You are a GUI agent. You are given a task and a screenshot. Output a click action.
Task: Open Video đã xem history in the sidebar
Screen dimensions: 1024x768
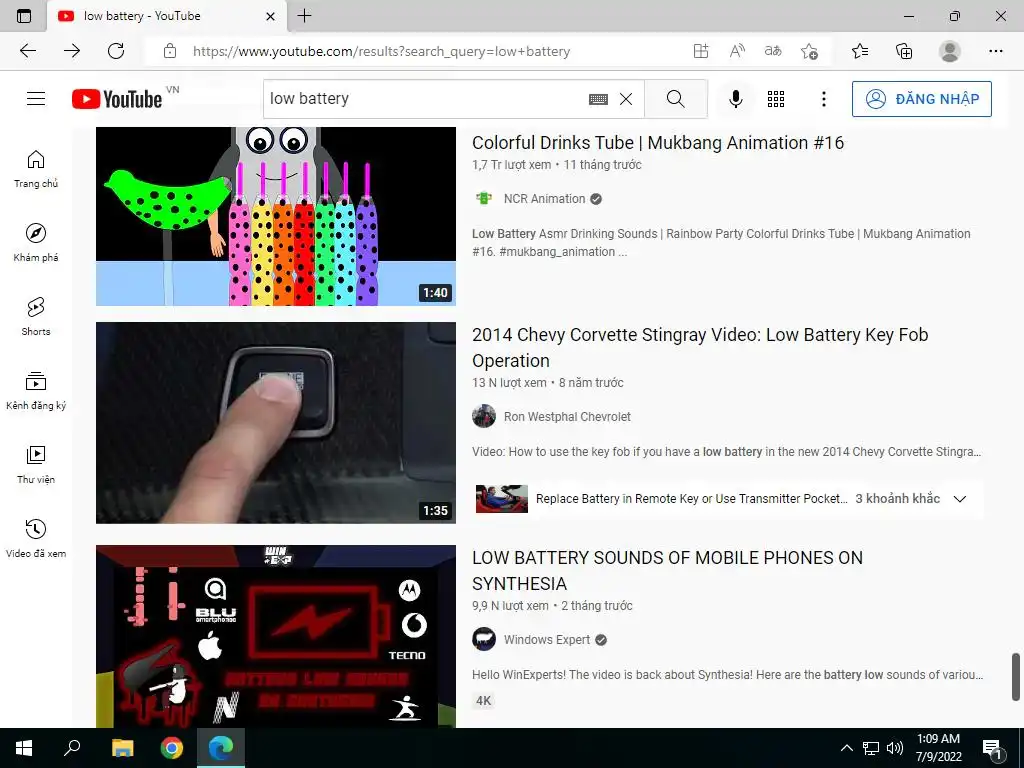click(x=36, y=539)
